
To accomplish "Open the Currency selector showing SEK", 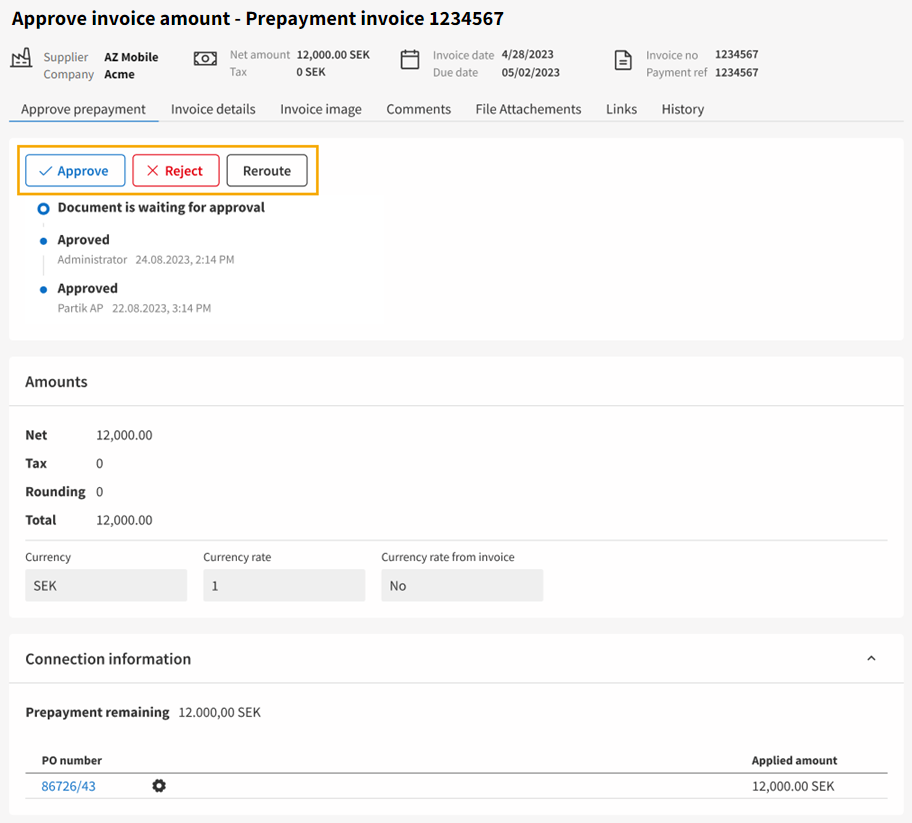I will [105, 585].
